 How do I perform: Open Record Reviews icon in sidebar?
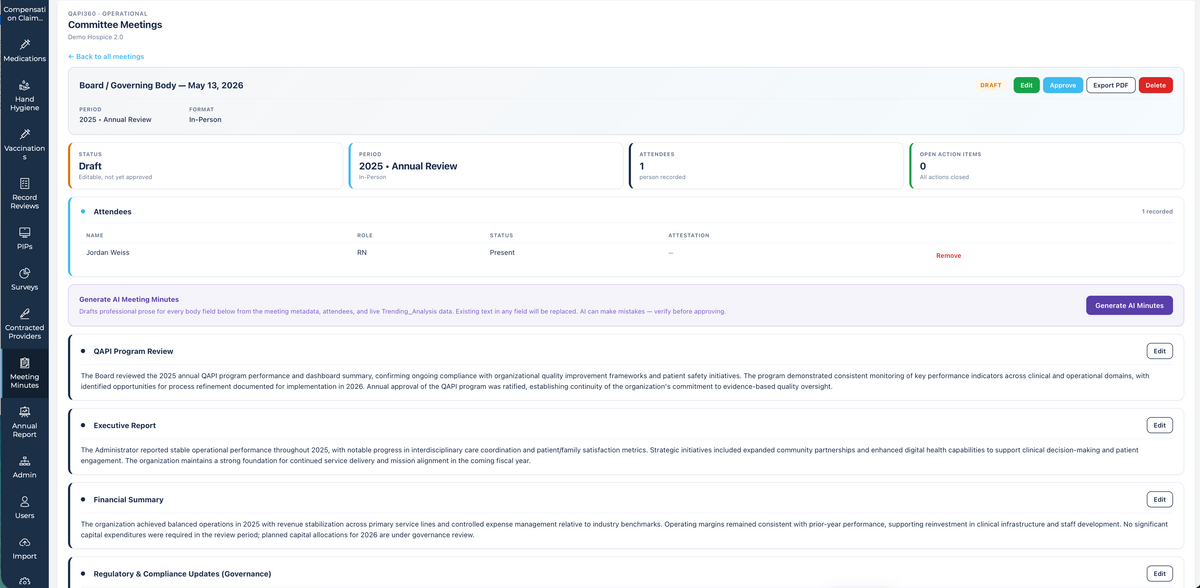25,184
